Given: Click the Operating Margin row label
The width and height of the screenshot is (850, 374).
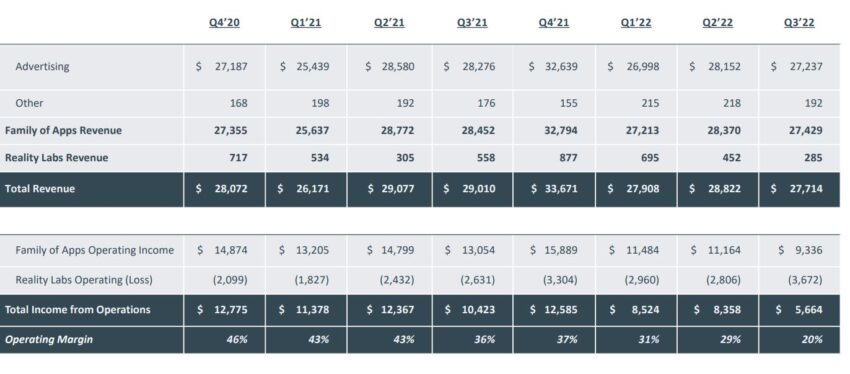Looking at the screenshot, I should (49, 340).
